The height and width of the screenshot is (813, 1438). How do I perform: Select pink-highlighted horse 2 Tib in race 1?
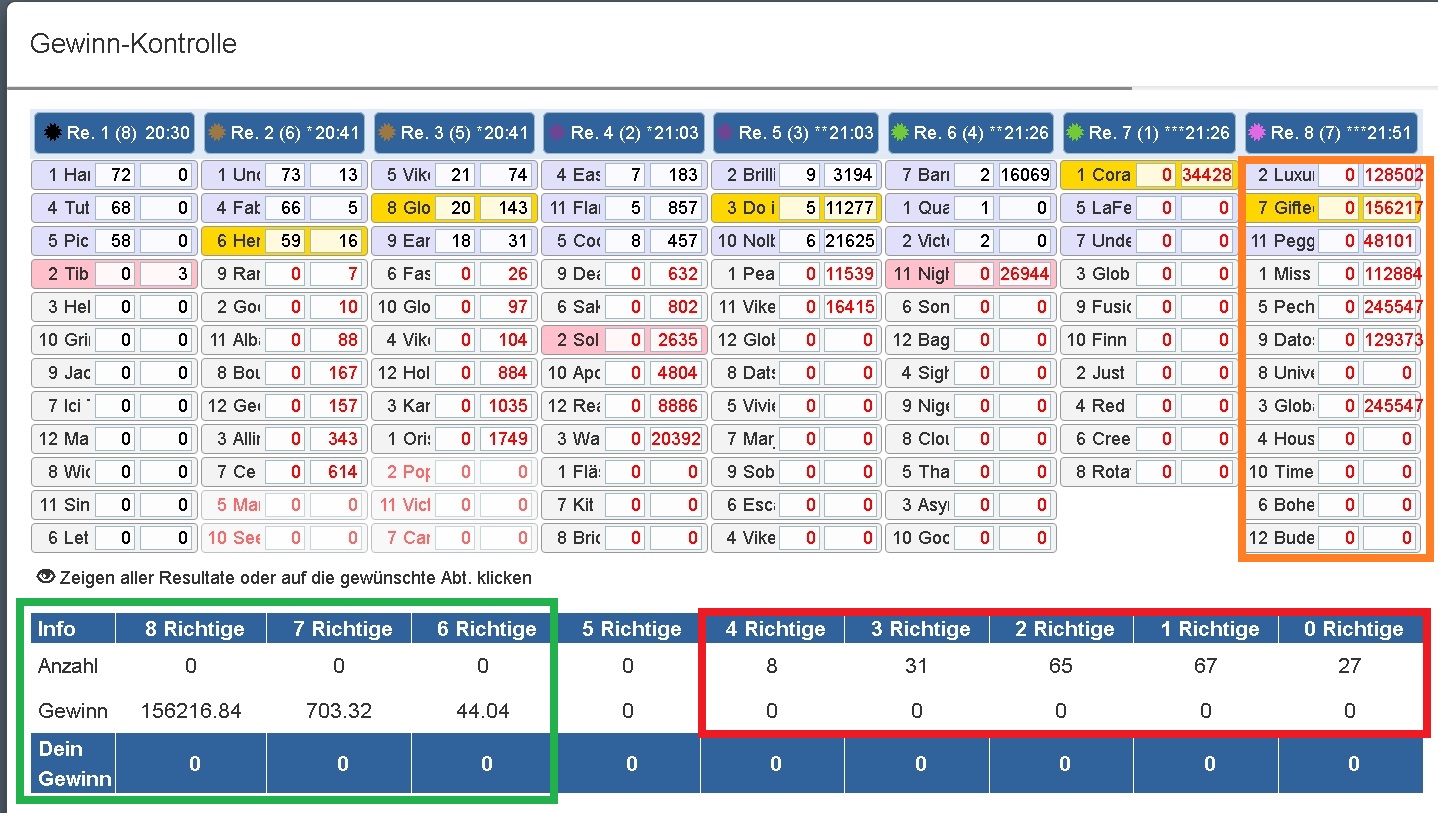63,274
